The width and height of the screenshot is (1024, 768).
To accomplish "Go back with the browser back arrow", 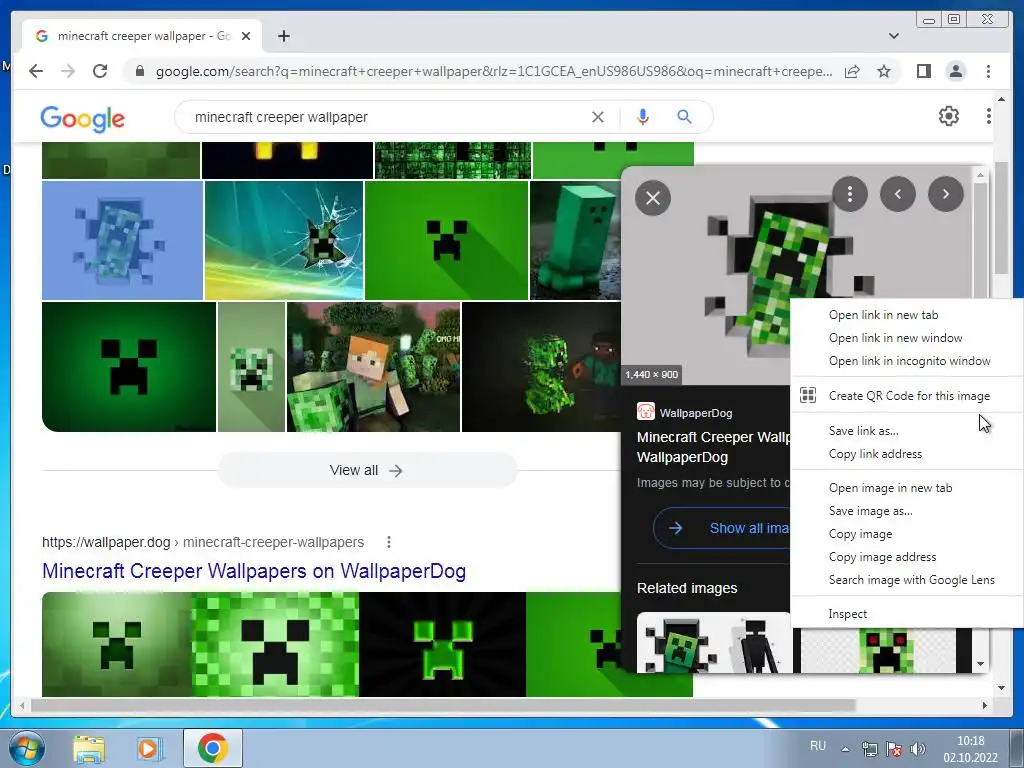I will click(x=36, y=71).
